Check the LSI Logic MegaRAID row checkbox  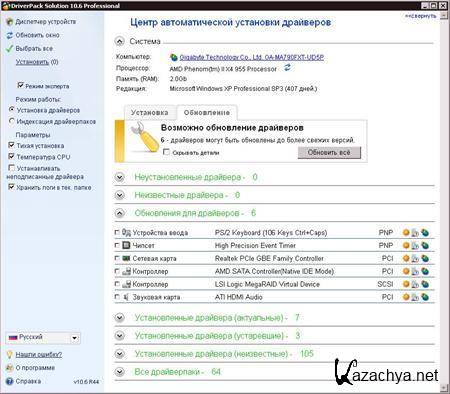(x=117, y=284)
